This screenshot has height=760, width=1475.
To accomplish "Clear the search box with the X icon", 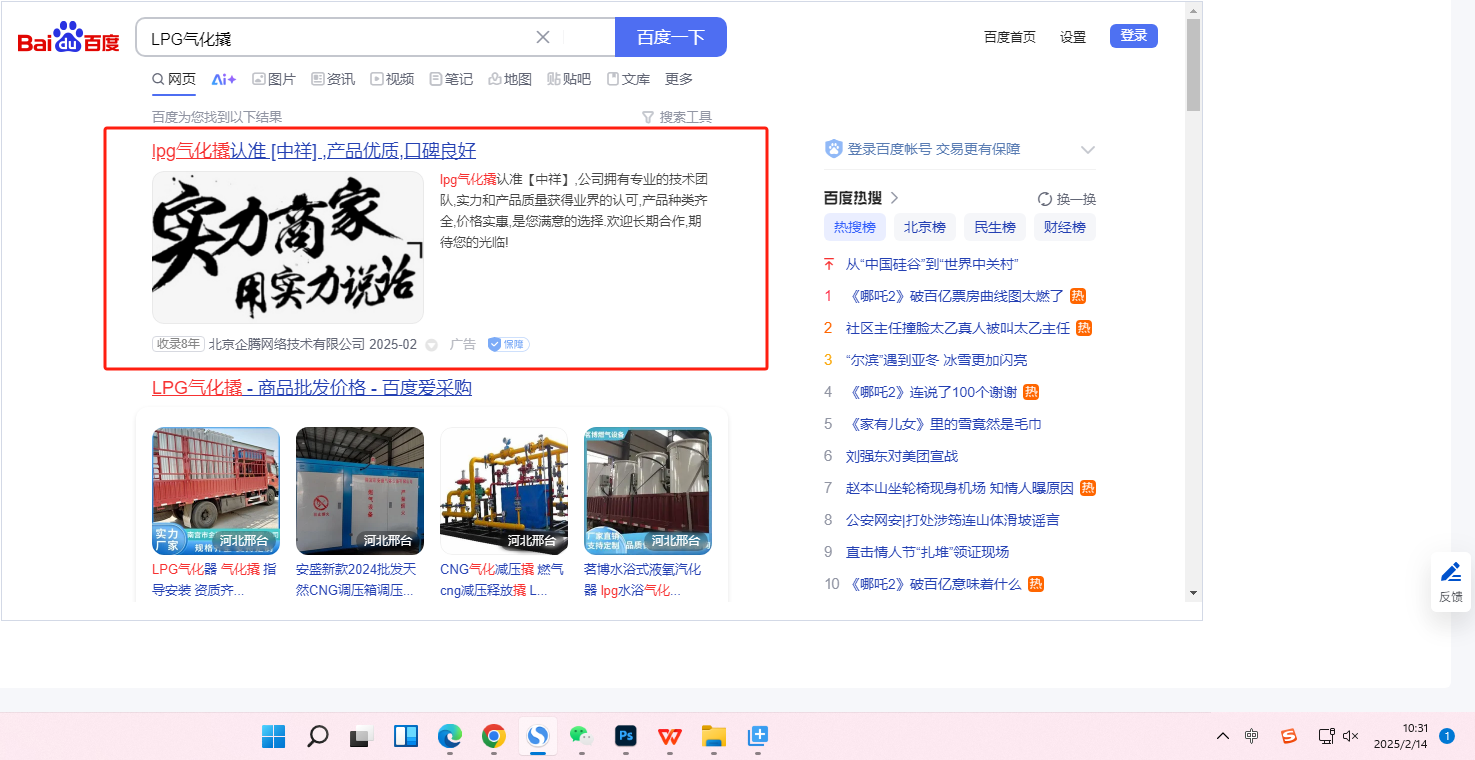I will coord(543,37).
